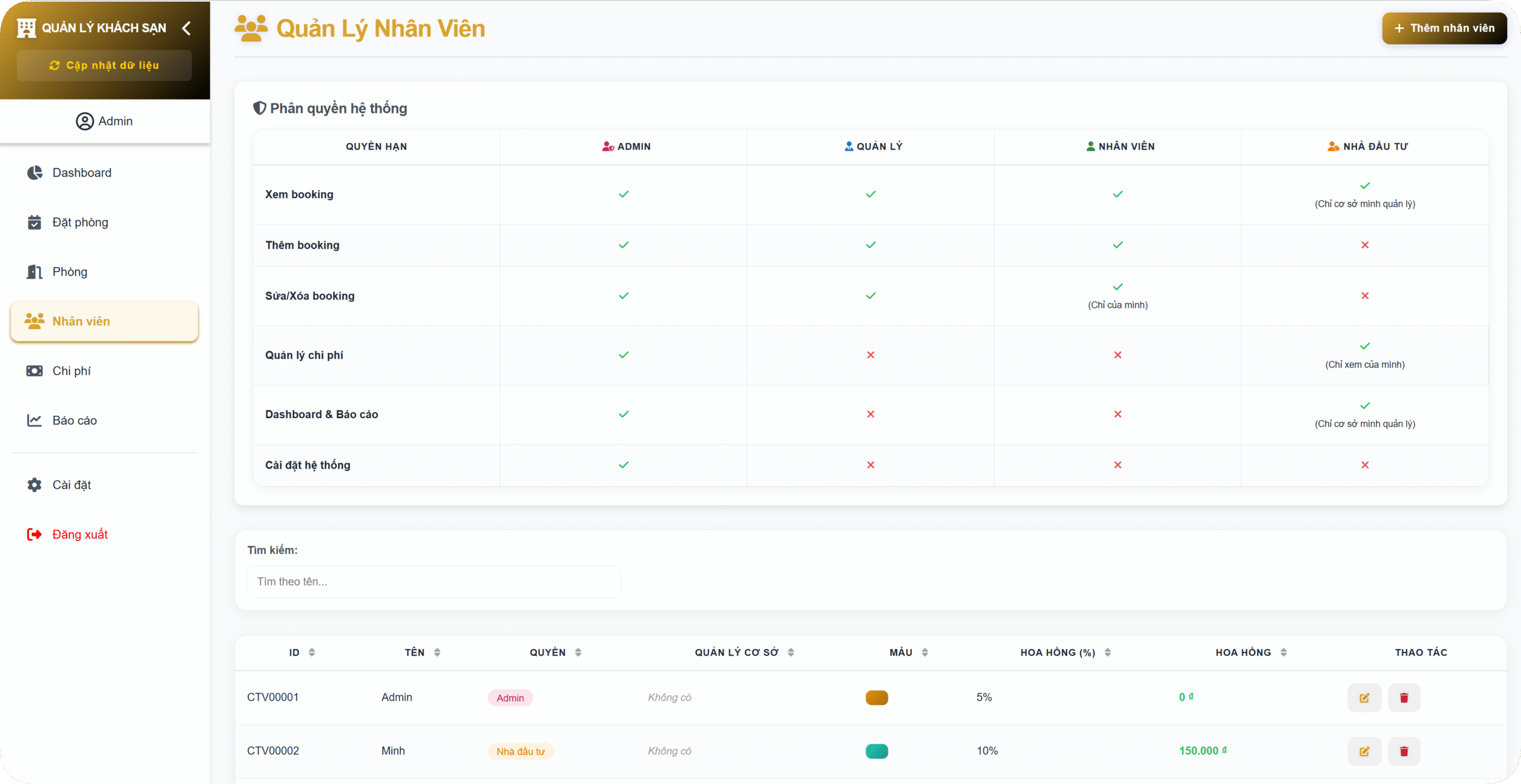Click the hotel building logo icon
Image resolution: width=1521 pixels, height=784 pixels.
pos(27,28)
